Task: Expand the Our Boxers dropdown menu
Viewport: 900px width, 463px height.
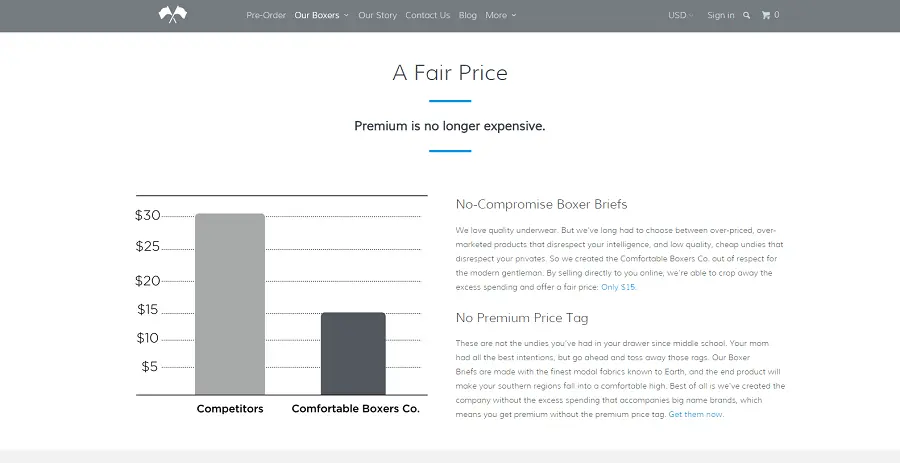Action: pos(321,16)
